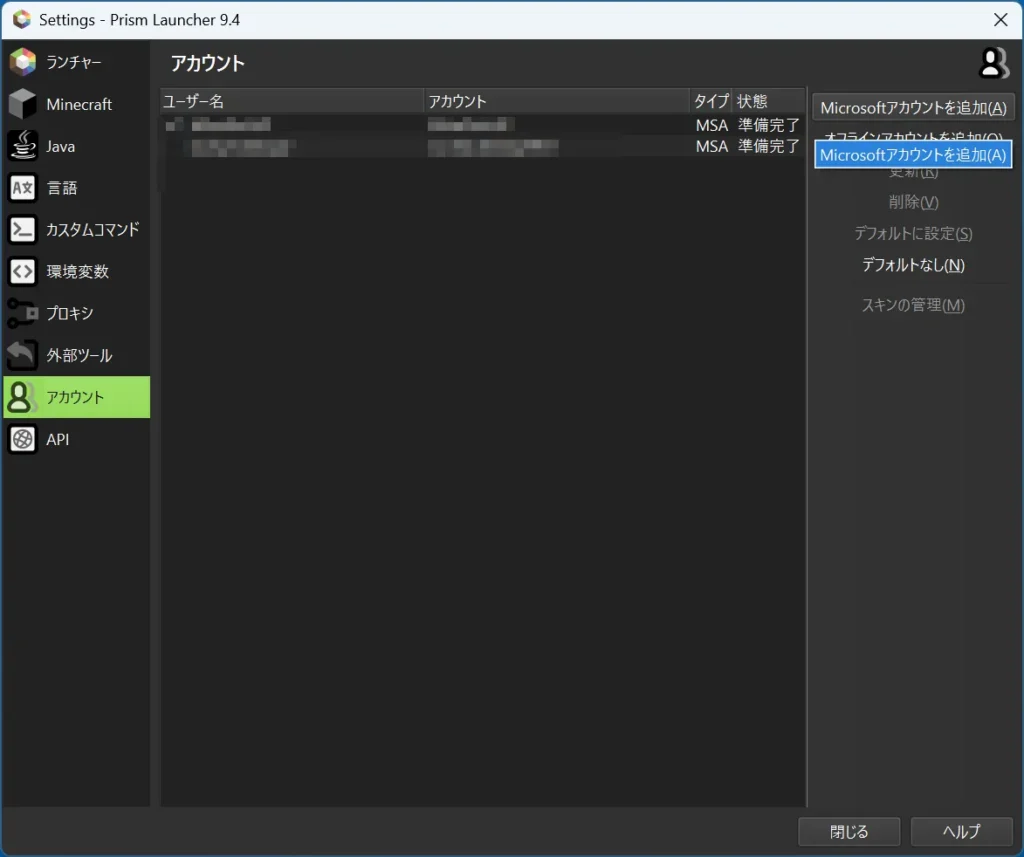Click the API globe icon
Image resolution: width=1024 pixels, height=857 pixels.
pyautogui.click(x=23, y=439)
